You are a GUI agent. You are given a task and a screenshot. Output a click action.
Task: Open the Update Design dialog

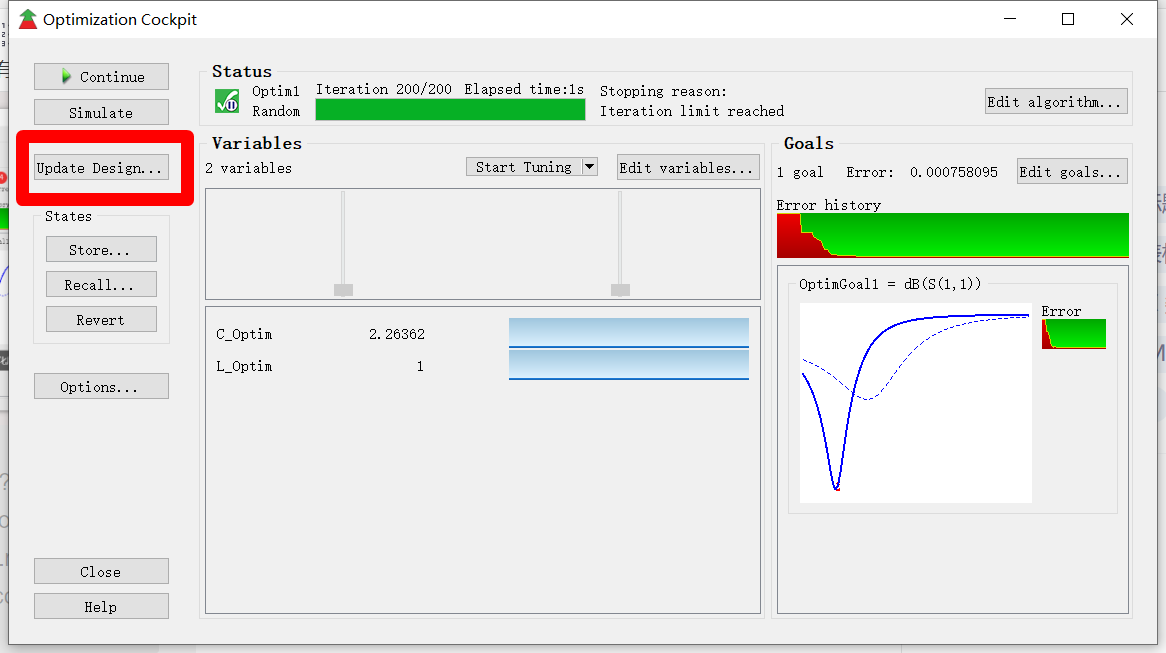101,167
